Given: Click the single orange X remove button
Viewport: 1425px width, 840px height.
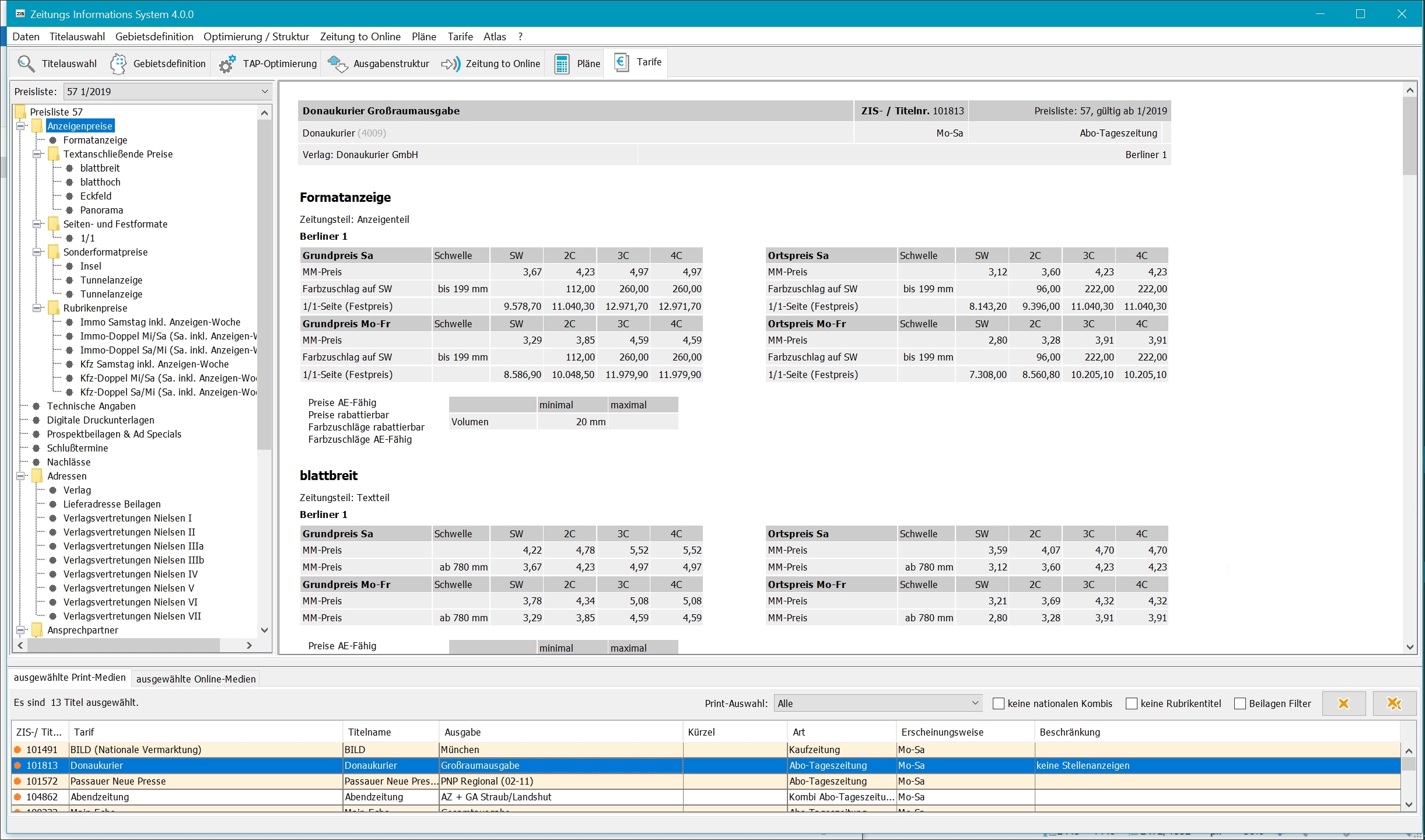Looking at the screenshot, I should point(1343,703).
